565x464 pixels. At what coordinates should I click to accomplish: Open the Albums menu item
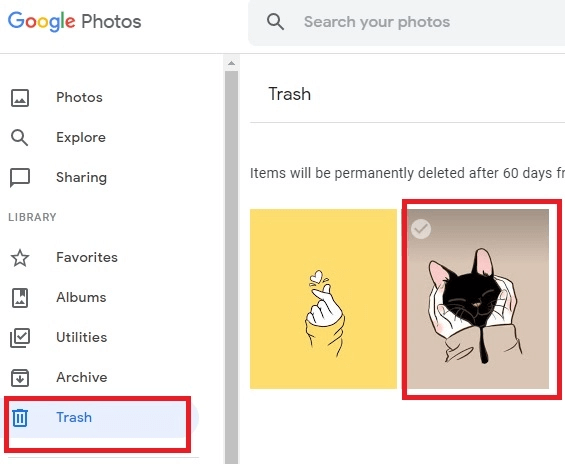pos(81,298)
